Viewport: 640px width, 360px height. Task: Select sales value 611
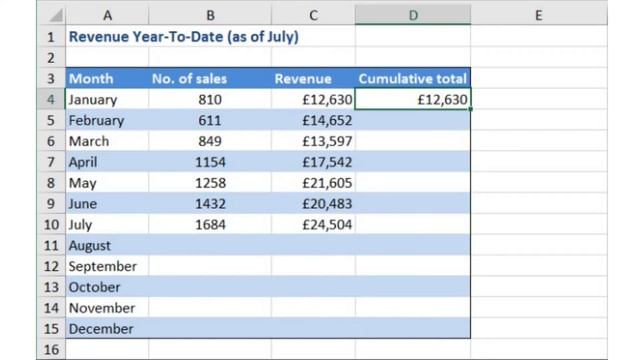[210, 120]
